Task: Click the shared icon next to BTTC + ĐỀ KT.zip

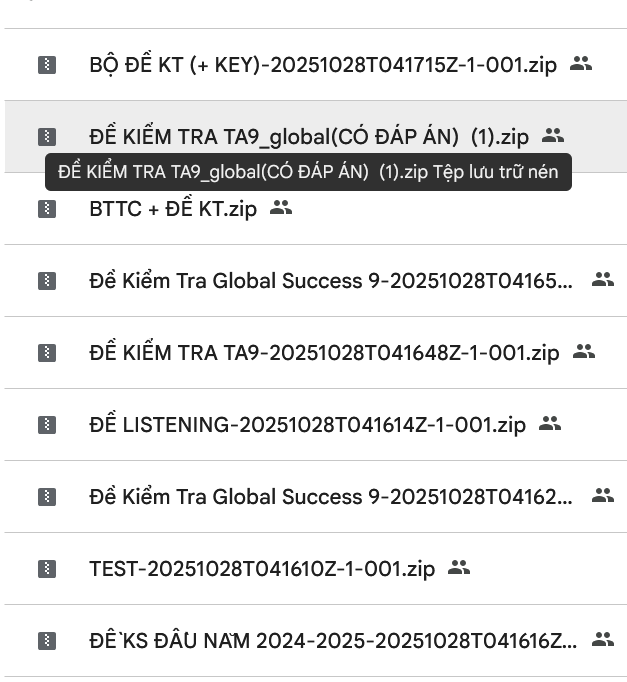Action: click(x=281, y=208)
